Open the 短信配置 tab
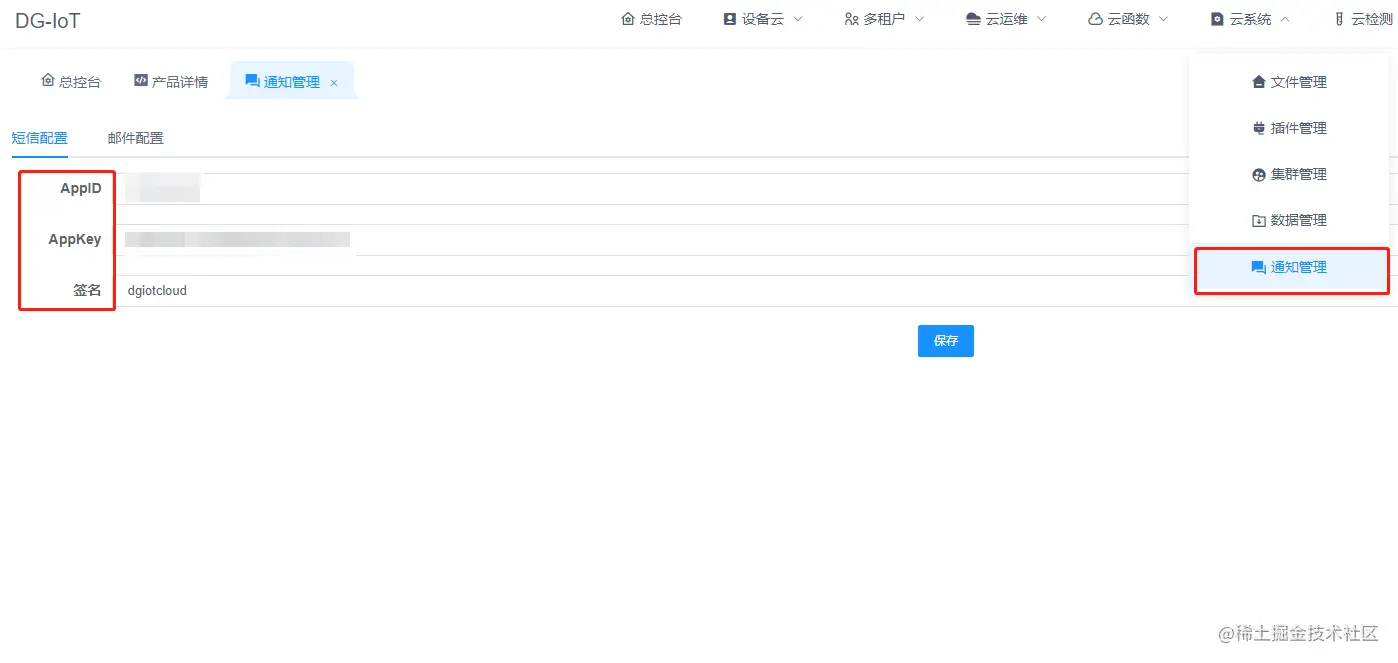Screen dimensions: 1398x663 tap(40, 138)
